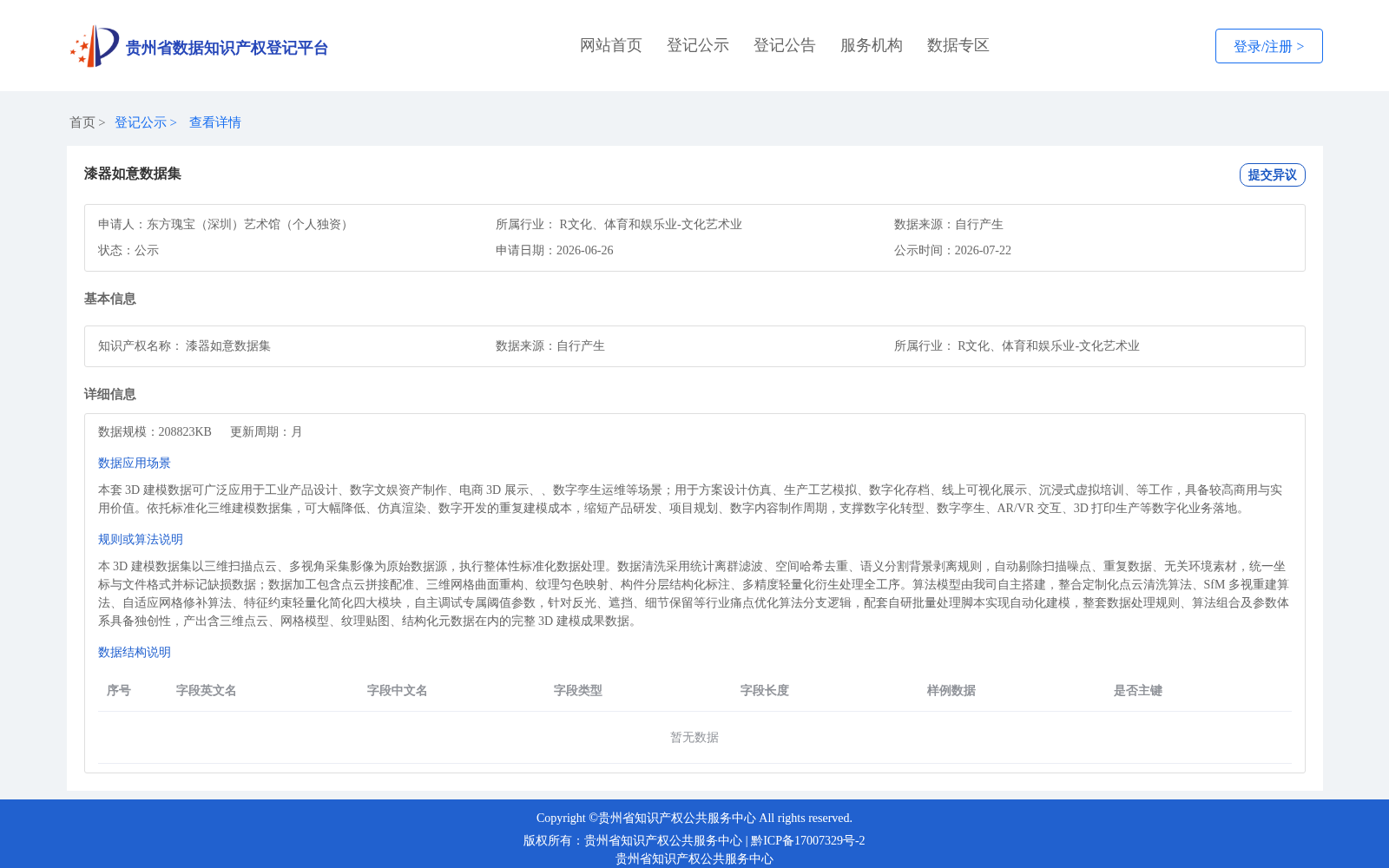1389x868 pixels.
Task: Click the 更新周期：月 value
Action: tap(267, 431)
